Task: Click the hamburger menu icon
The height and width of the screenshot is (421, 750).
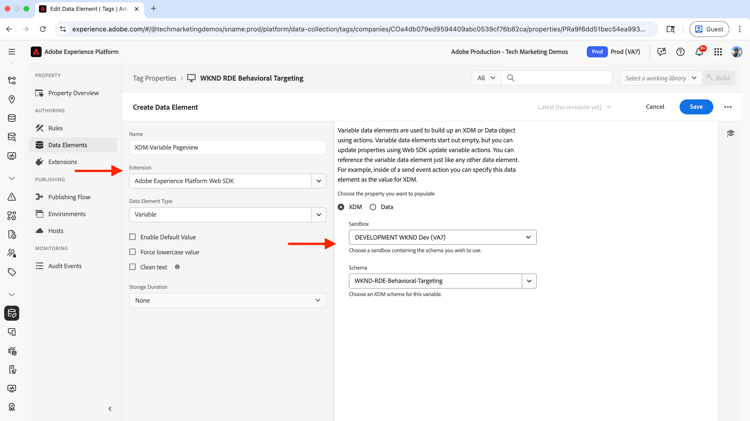Action: coord(12,52)
